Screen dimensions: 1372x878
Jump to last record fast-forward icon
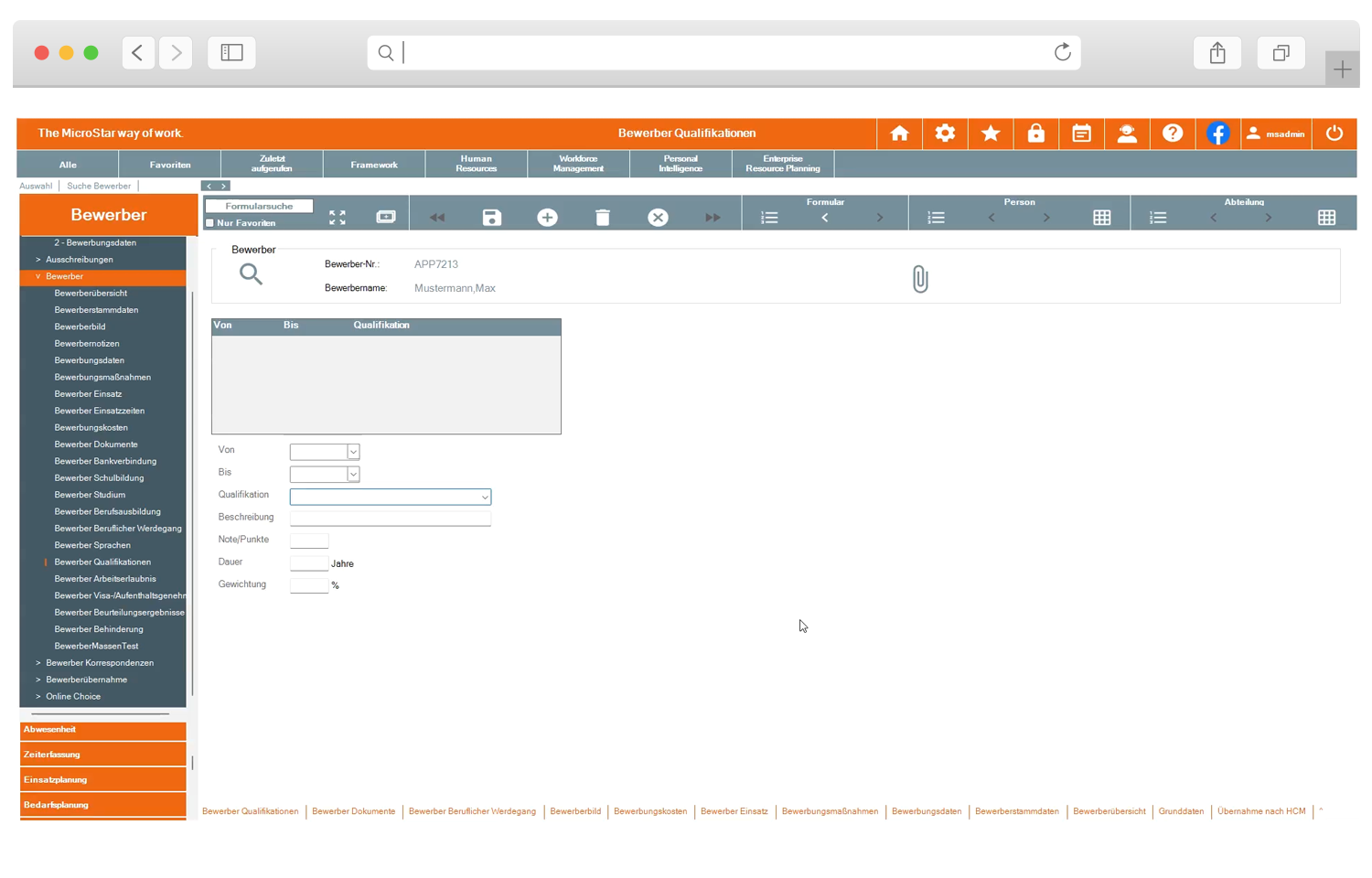(713, 218)
